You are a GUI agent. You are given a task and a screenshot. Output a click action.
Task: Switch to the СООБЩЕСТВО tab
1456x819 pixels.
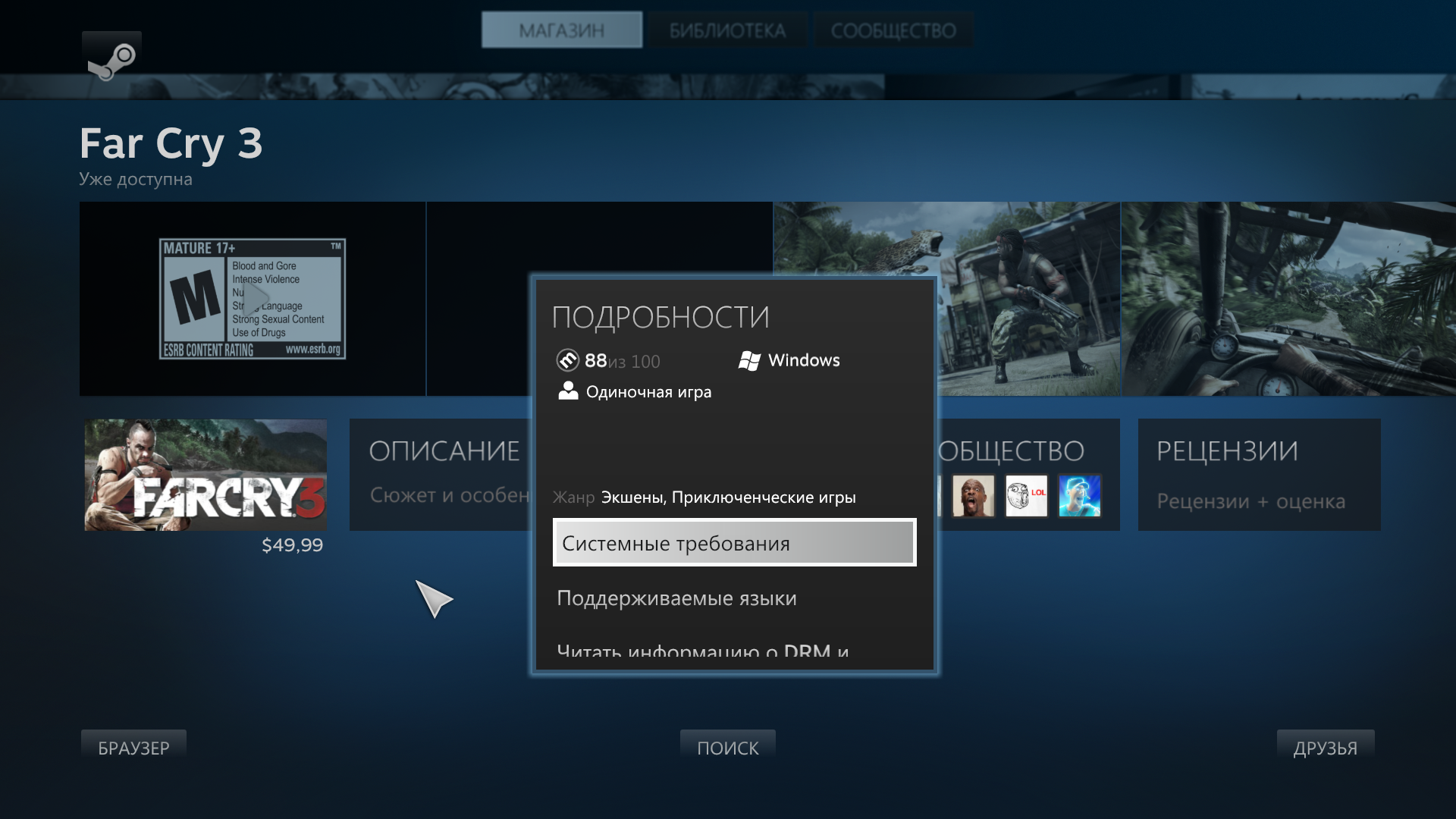[893, 30]
